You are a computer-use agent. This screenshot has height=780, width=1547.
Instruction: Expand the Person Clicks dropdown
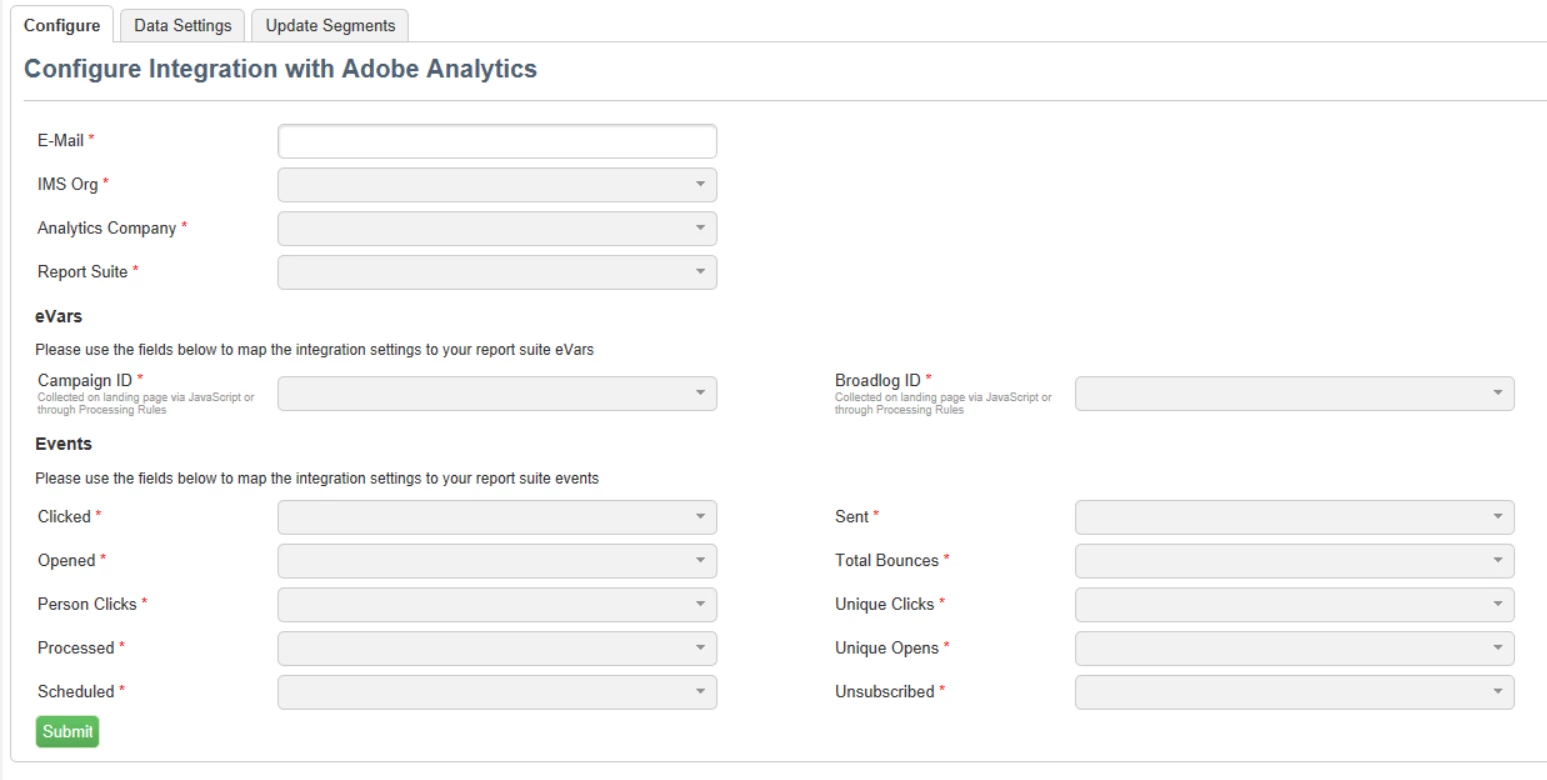497,604
